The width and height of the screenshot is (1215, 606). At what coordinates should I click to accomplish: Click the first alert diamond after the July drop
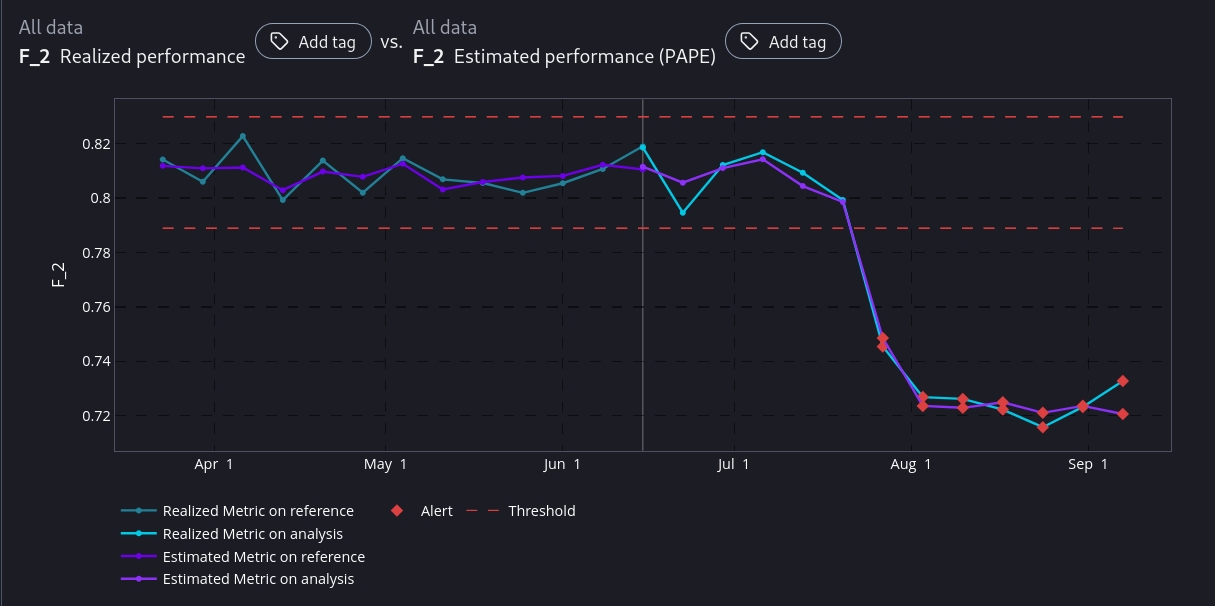pyautogui.click(x=883, y=339)
